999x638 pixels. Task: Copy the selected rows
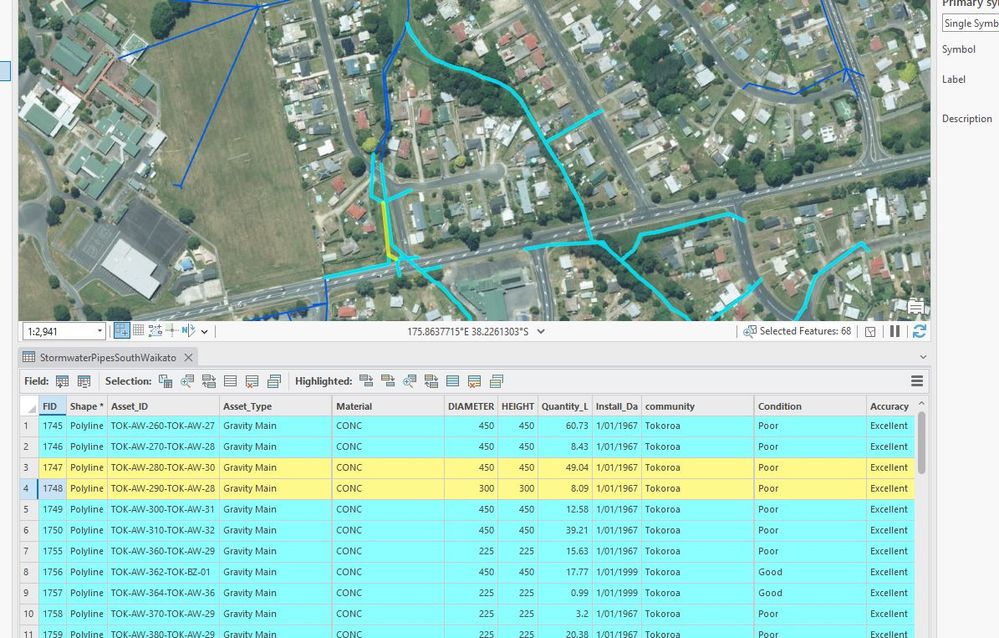(x=274, y=381)
